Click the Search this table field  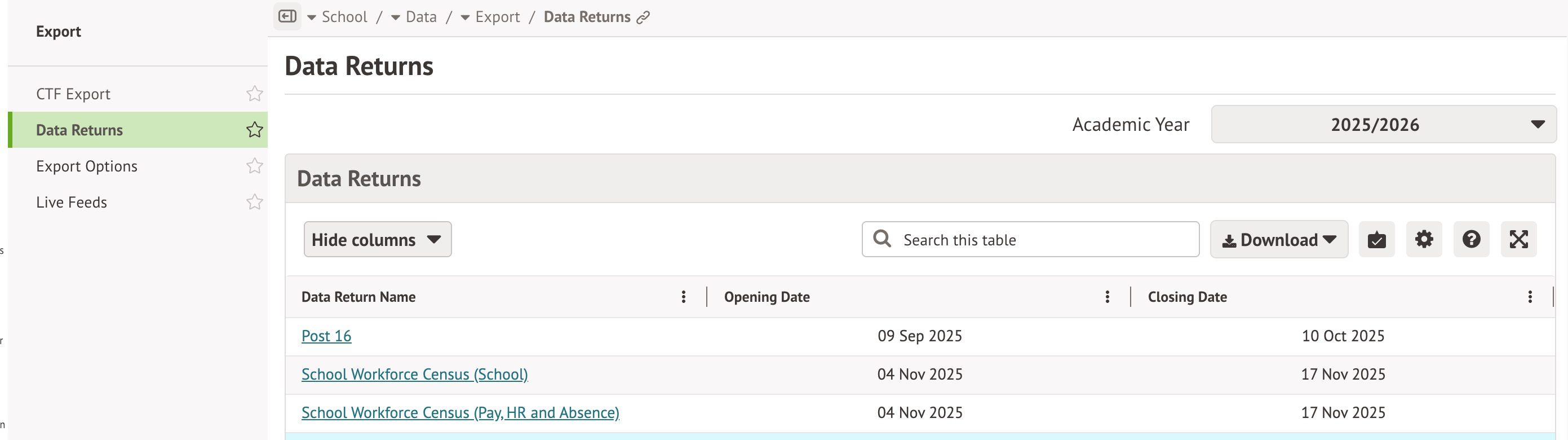(x=1041, y=240)
